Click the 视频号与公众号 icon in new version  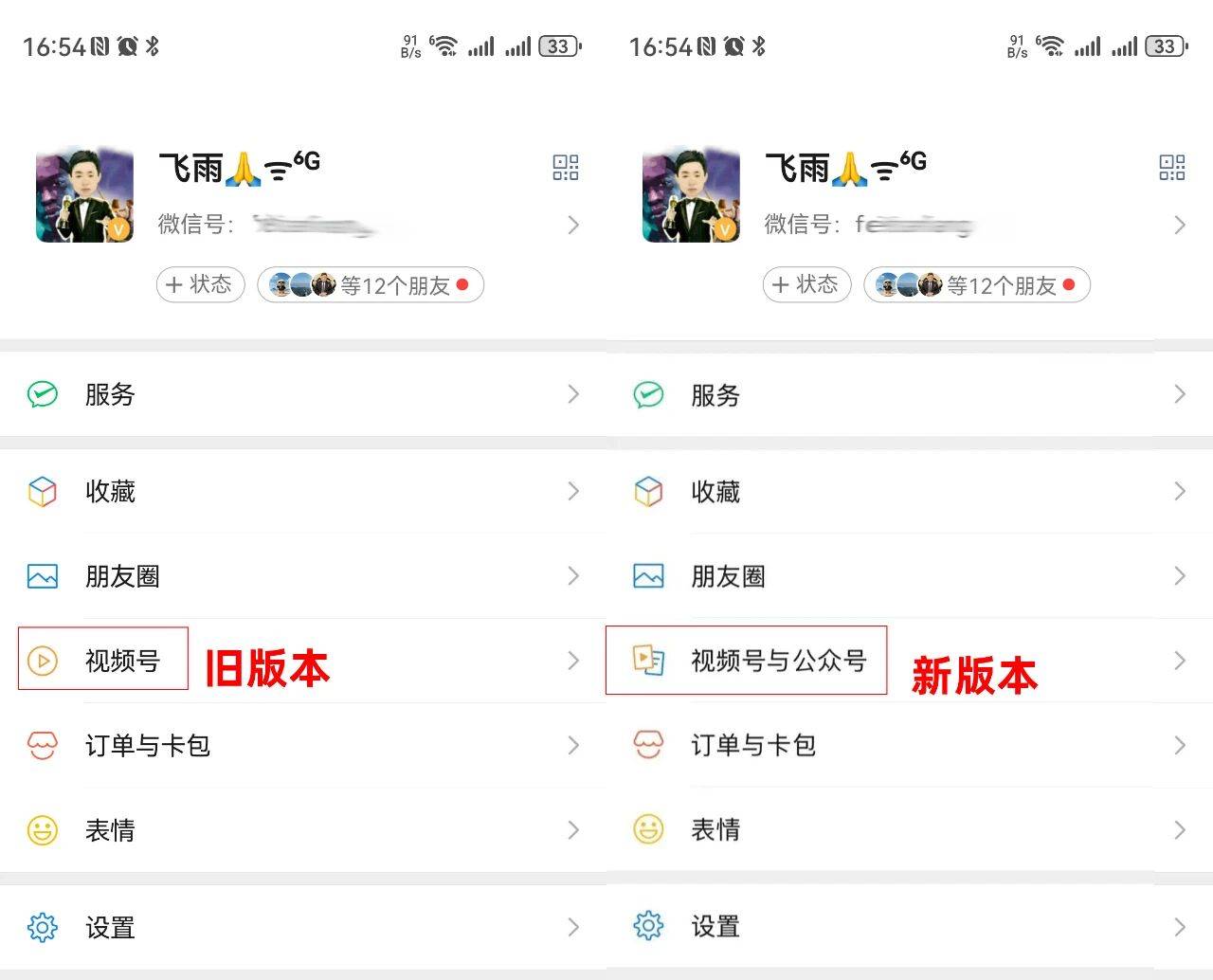click(649, 660)
